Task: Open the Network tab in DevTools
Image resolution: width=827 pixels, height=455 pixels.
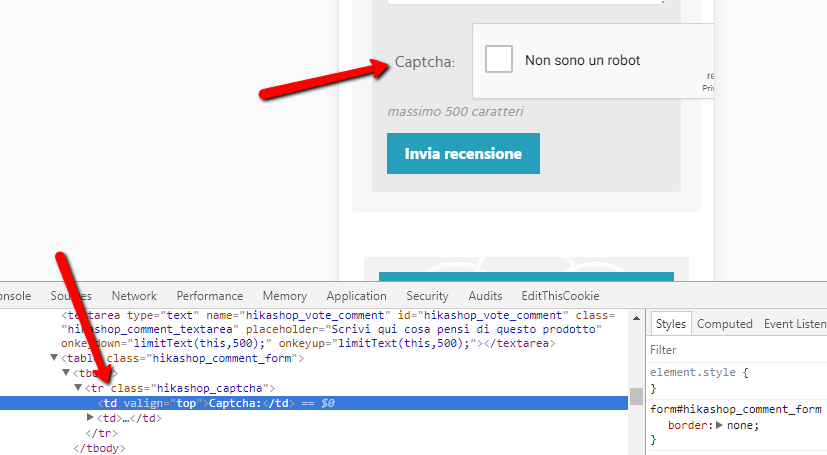Action: pyautogui.click(x=134, y=296)
